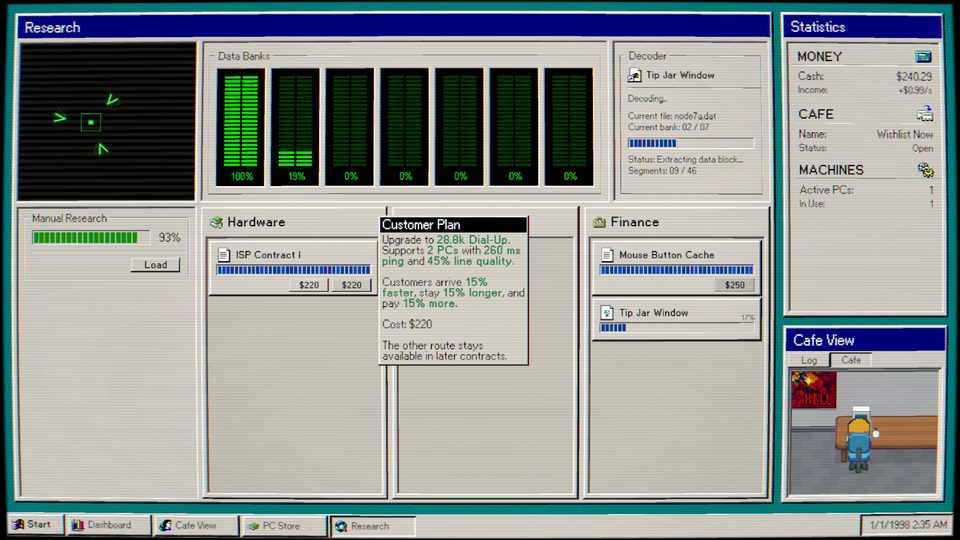The width and height of the screenshot is (960, 540).
Task: Click the Mouse Button Cache progress bar
Action: point(677,270)
